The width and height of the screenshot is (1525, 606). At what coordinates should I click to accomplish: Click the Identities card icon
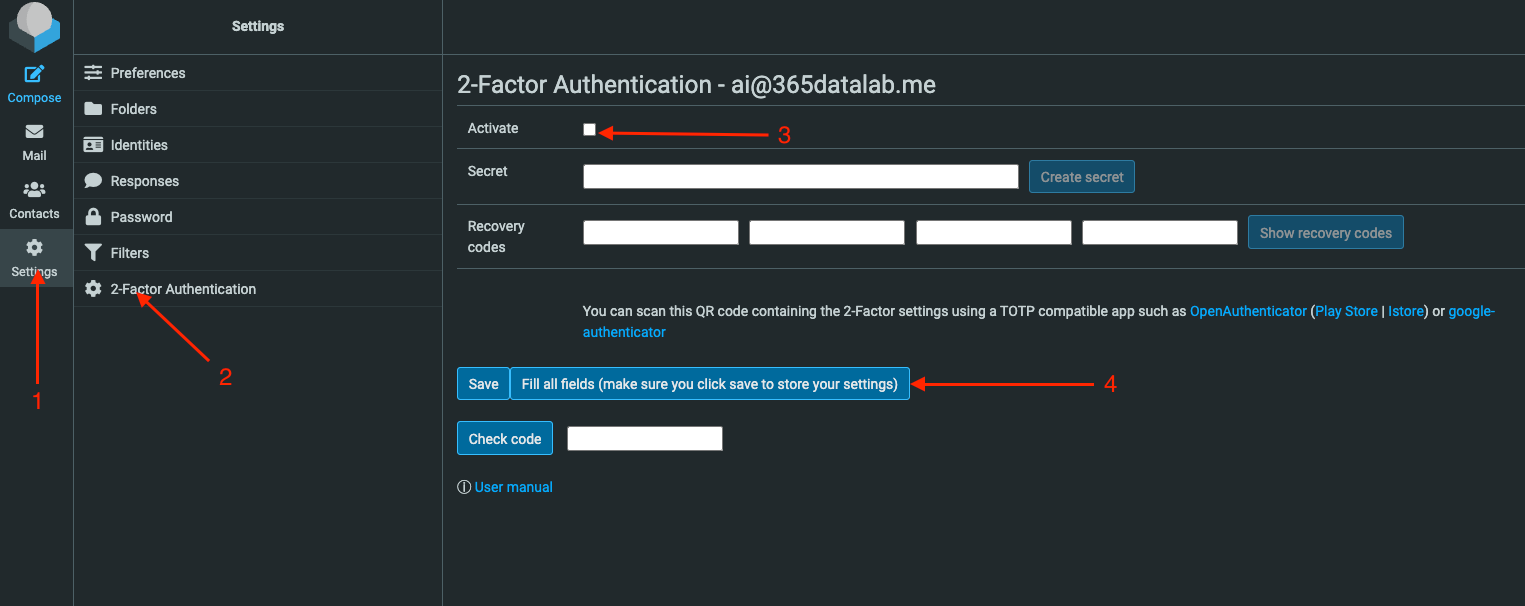tap(93, 145)
